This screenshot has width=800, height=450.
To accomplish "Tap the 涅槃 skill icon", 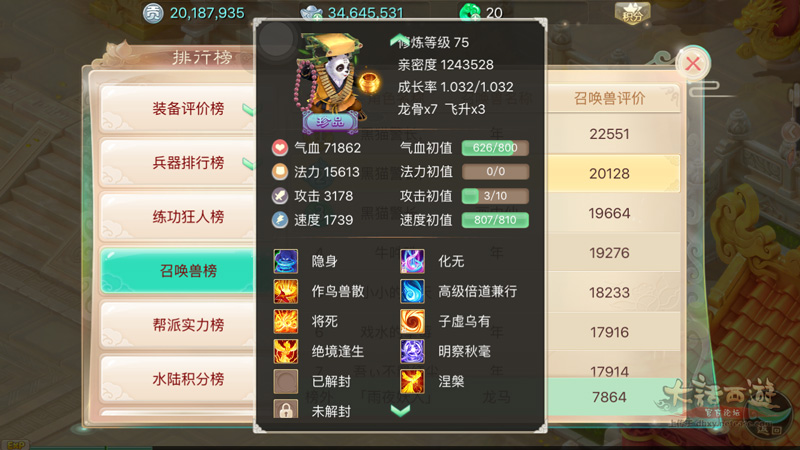I will (412, 381).
